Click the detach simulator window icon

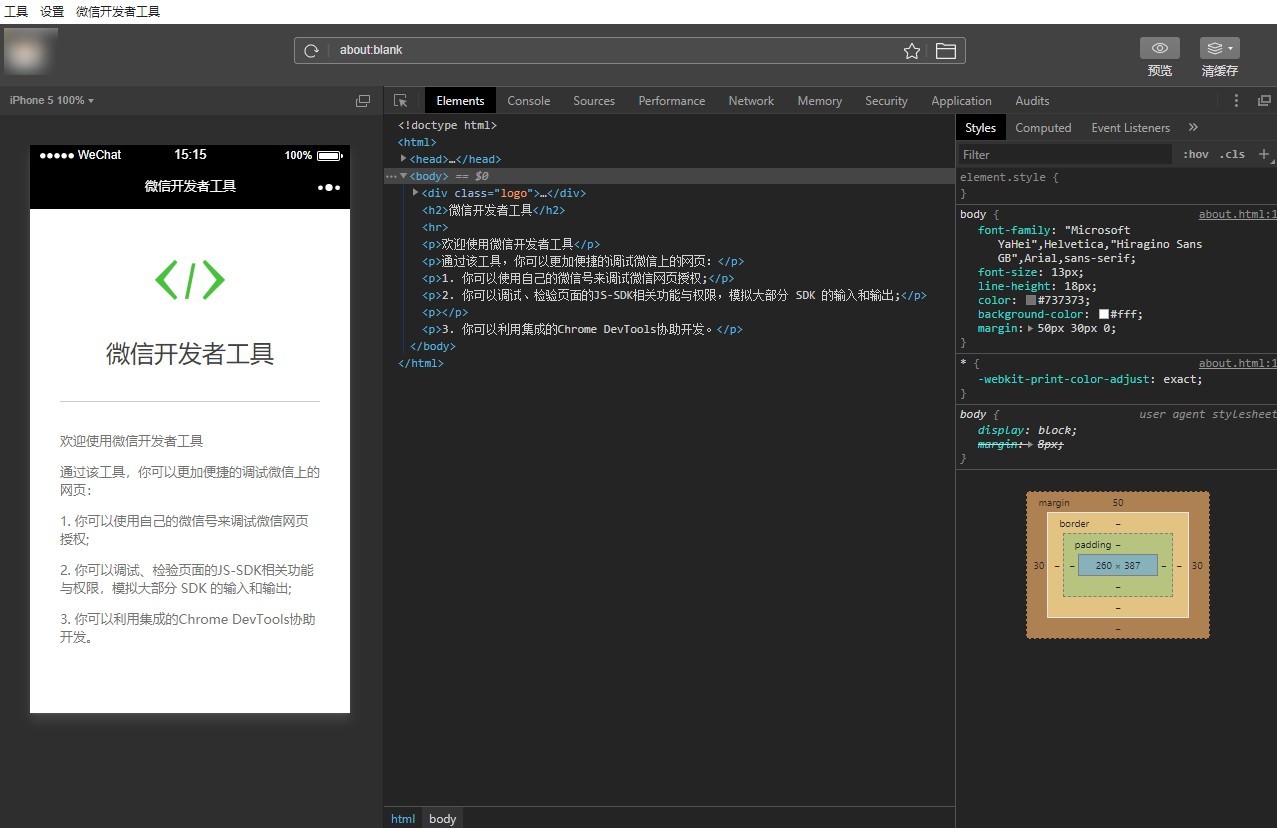[x=363, y=101]
